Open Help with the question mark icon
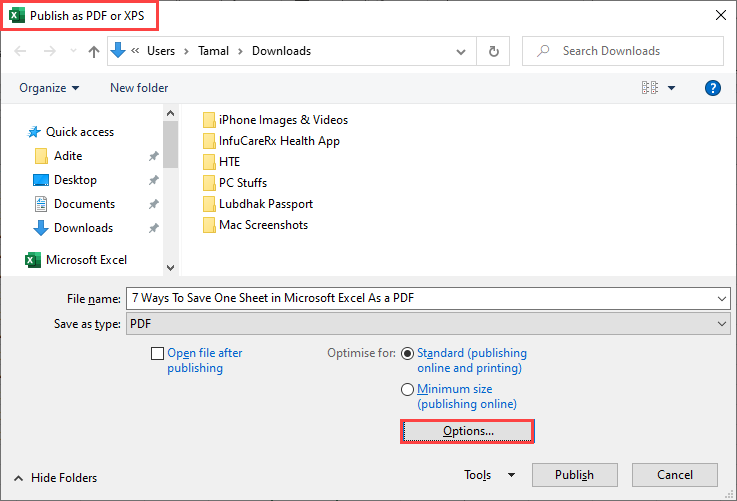Viewport: 737px width, 501px height. [713, 88]
